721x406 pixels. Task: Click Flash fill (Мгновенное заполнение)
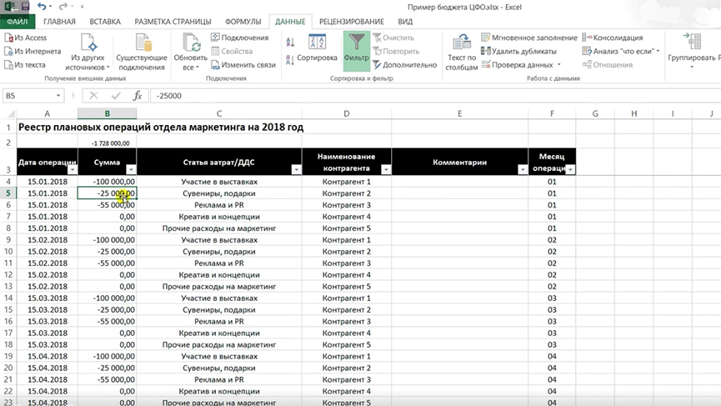pos(529,38)
